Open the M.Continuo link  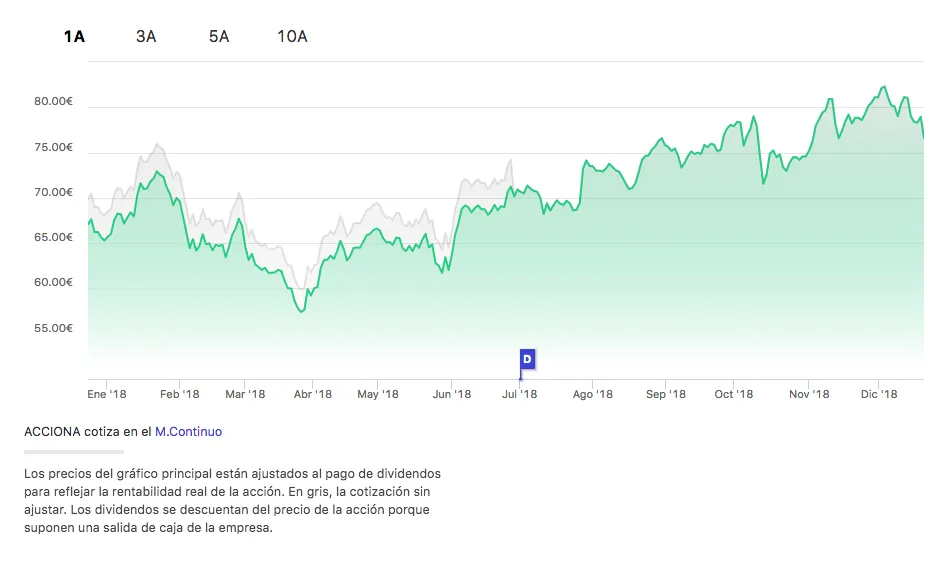pyautogui.click(x=188, y=432)
